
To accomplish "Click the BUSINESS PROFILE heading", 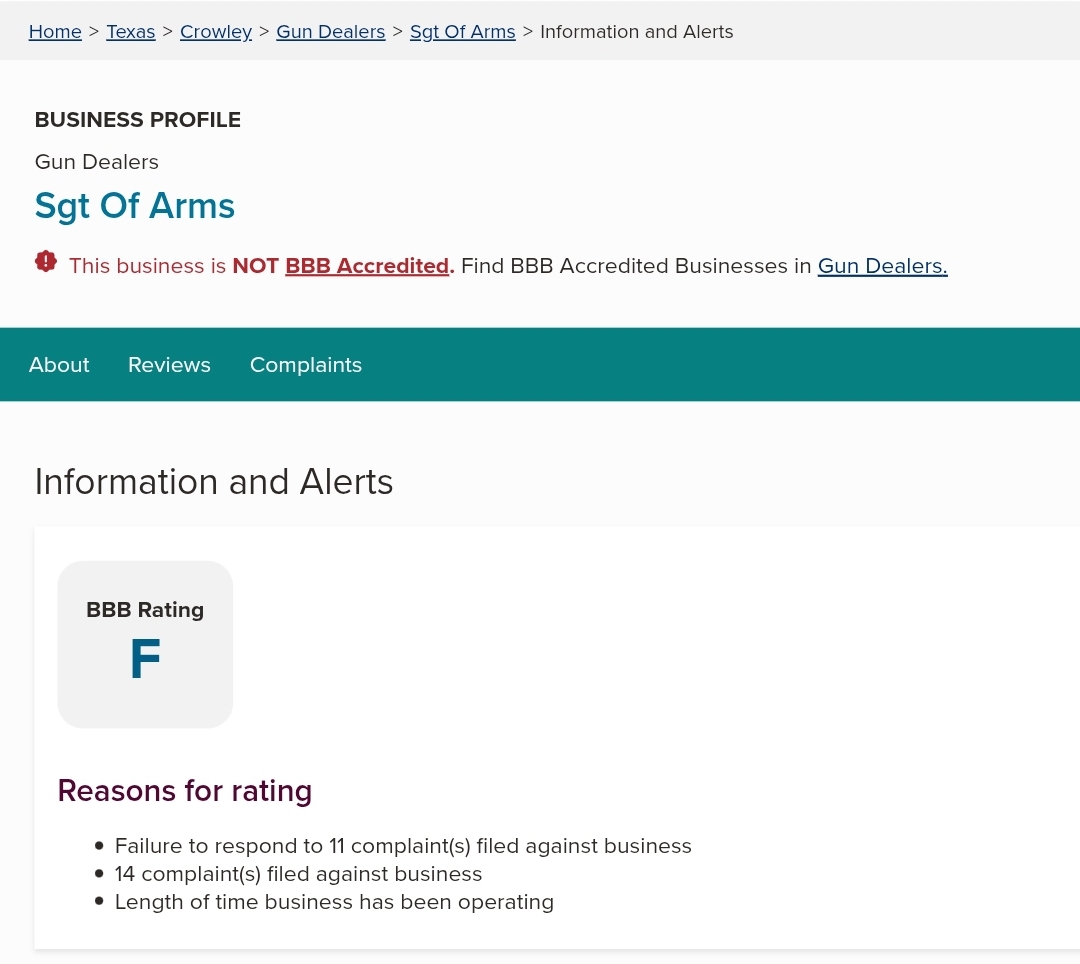I will 138,120.
